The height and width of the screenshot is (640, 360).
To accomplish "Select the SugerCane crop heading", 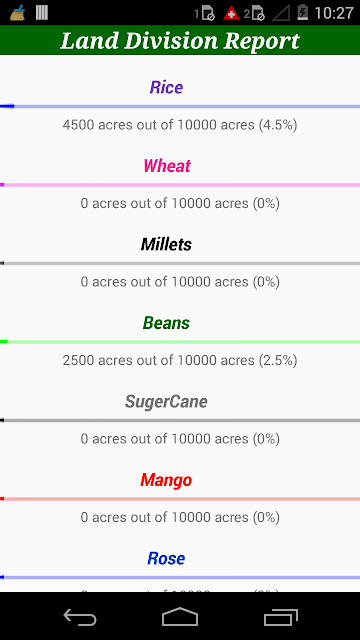I will click(166, 402).
